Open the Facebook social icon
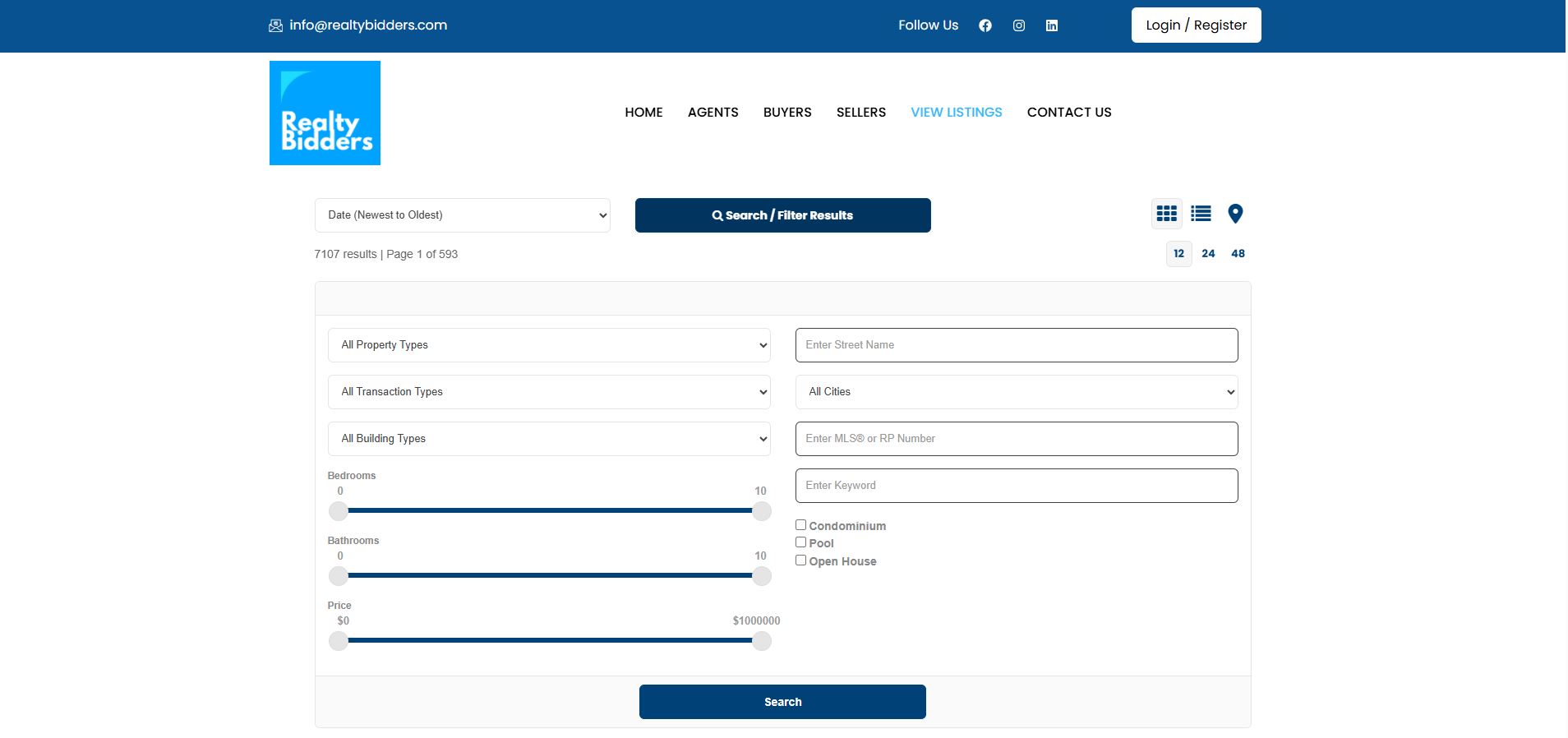This screenshot has height=738, width=1568. pos(985,25)
